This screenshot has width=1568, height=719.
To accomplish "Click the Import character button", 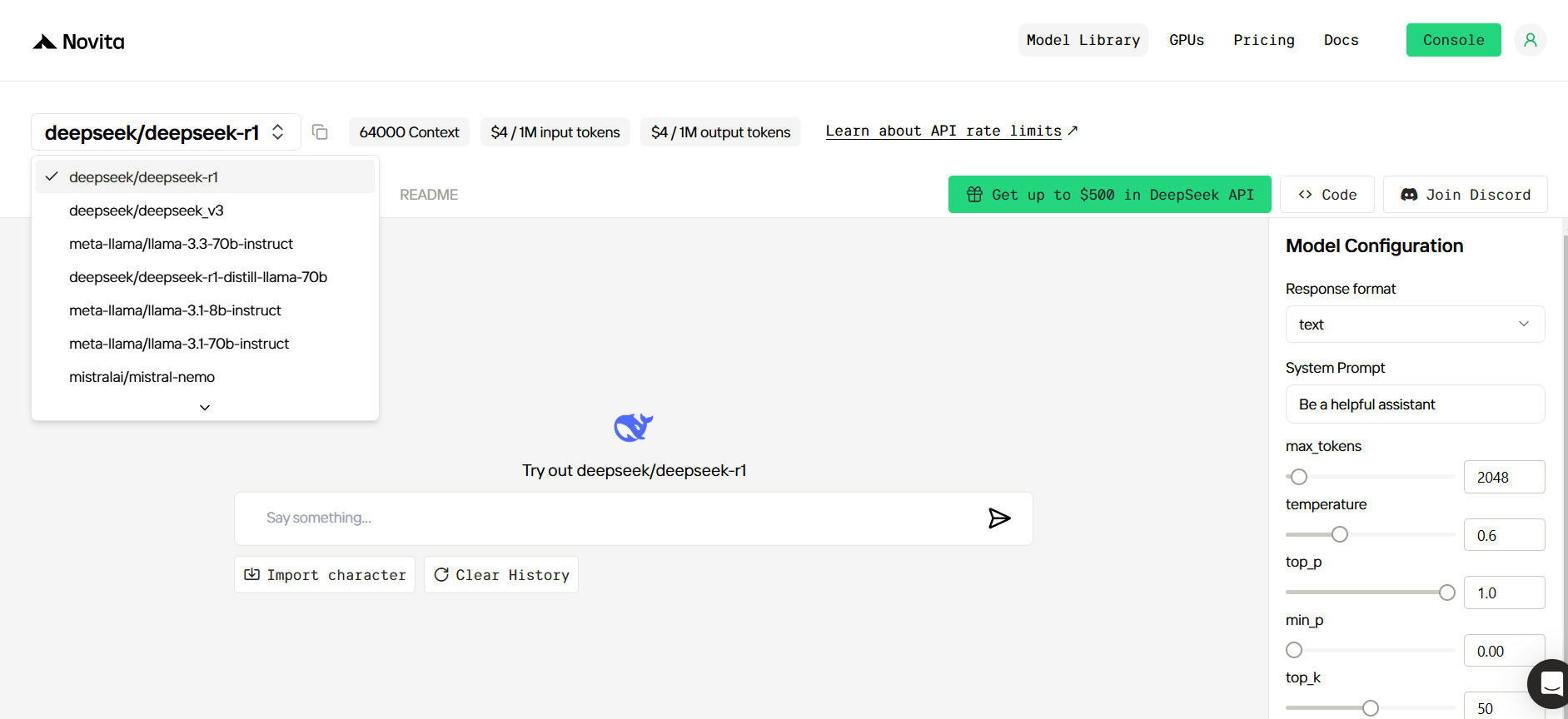I will point(325,574).
